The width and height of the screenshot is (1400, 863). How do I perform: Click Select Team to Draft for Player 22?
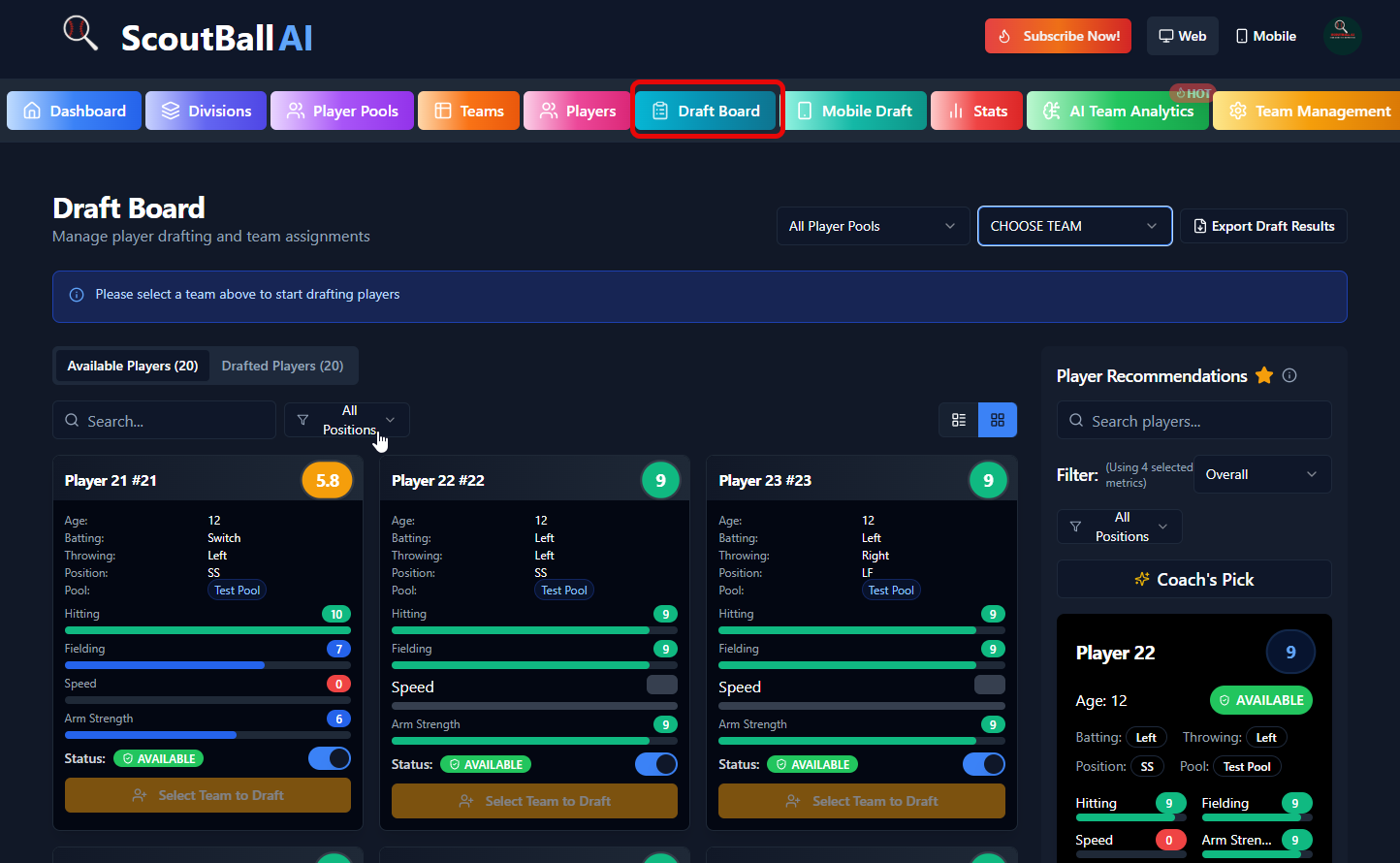pyautogui.click(x=534, y=801)
